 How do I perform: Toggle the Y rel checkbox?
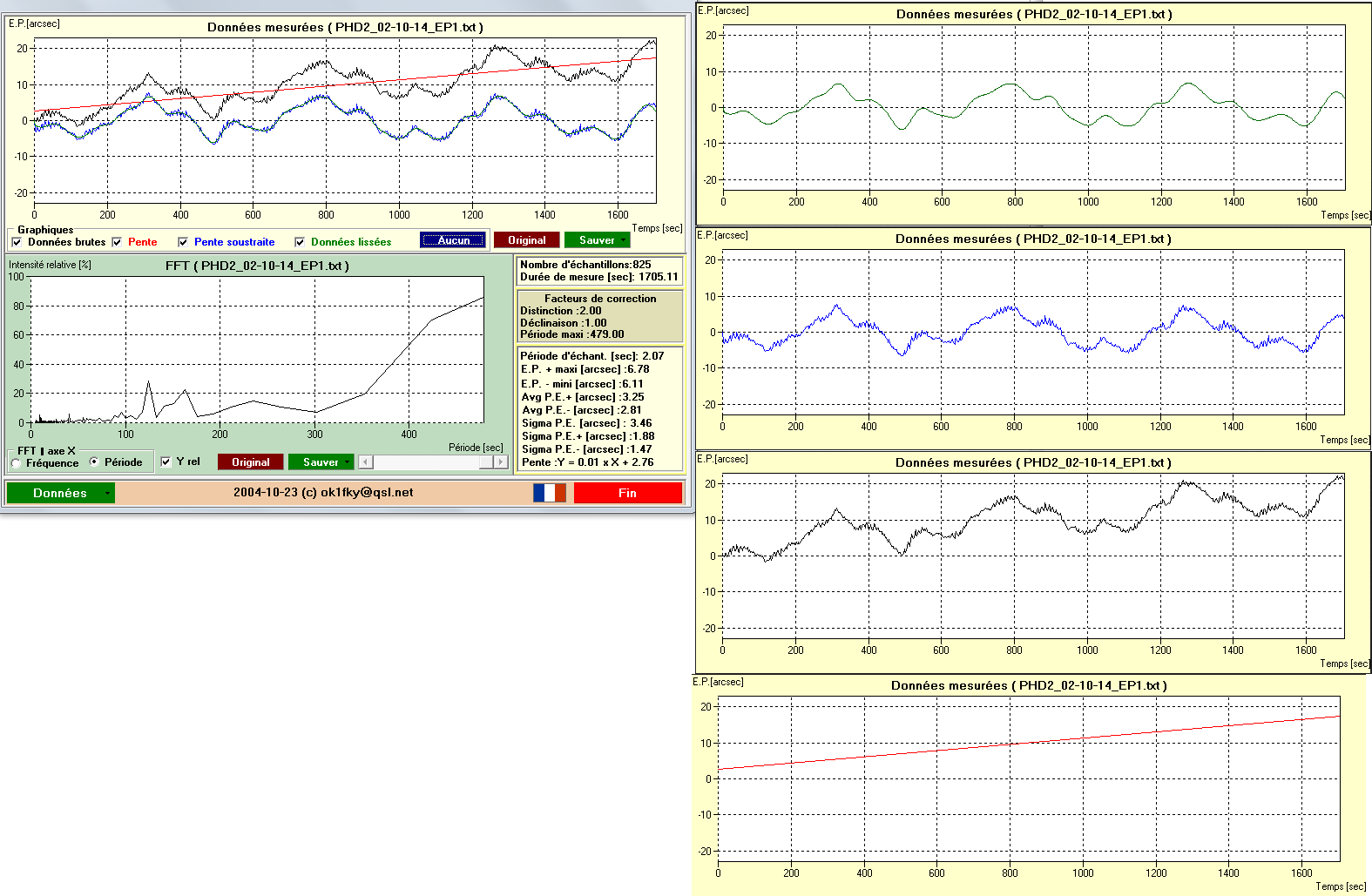166,461
